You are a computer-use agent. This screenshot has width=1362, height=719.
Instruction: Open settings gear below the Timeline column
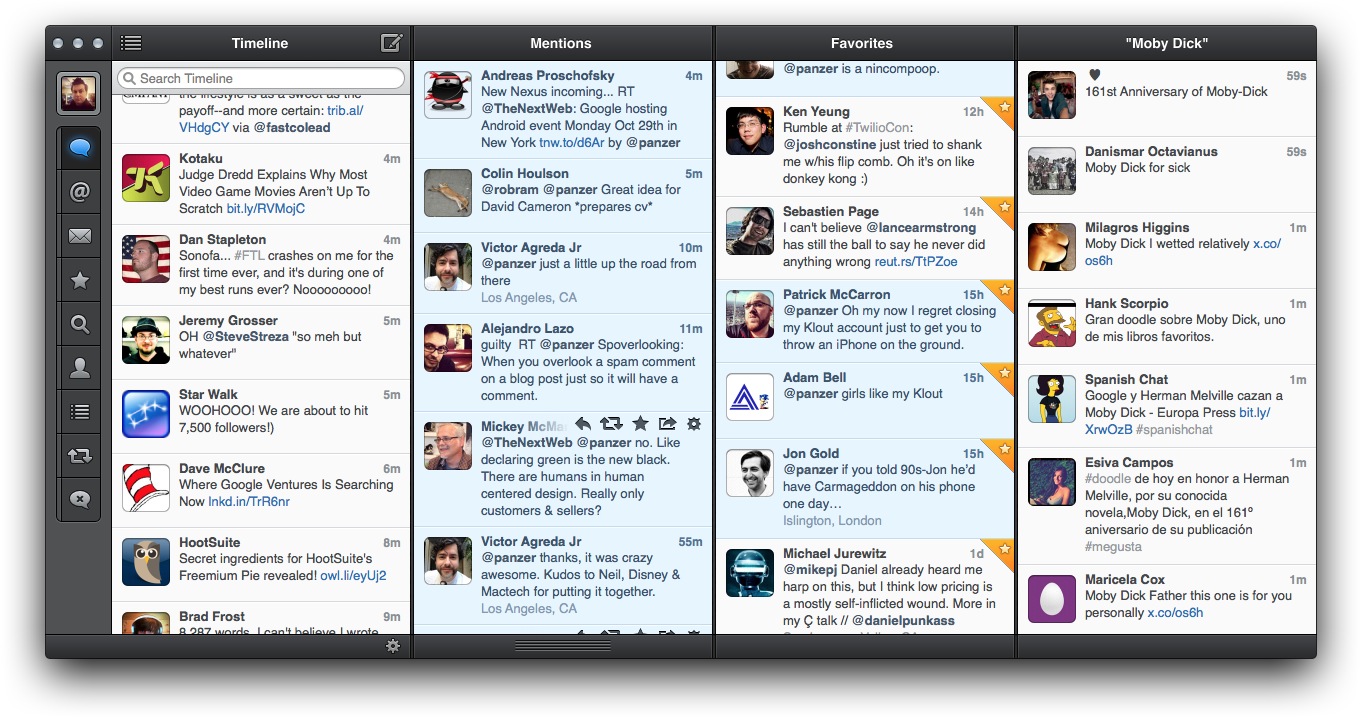(393, 646)
